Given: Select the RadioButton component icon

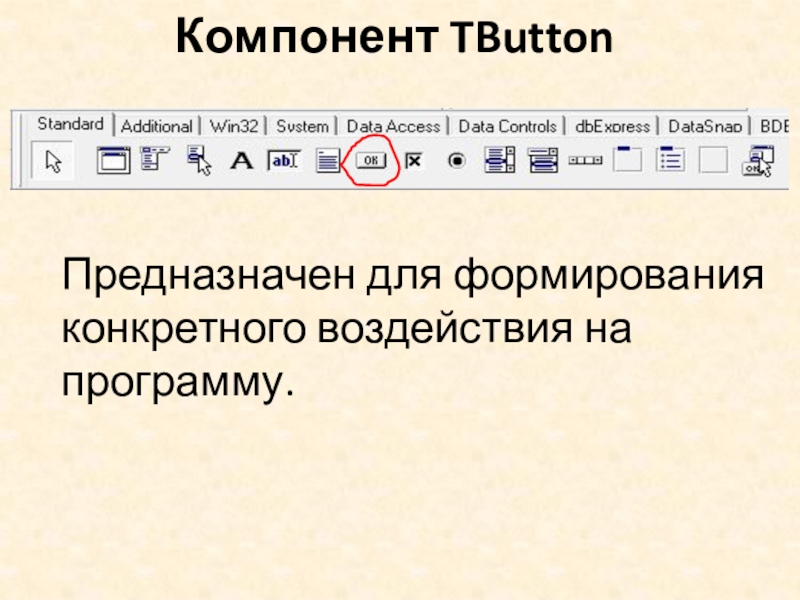Looking at the screenshot, I should 457,161.
